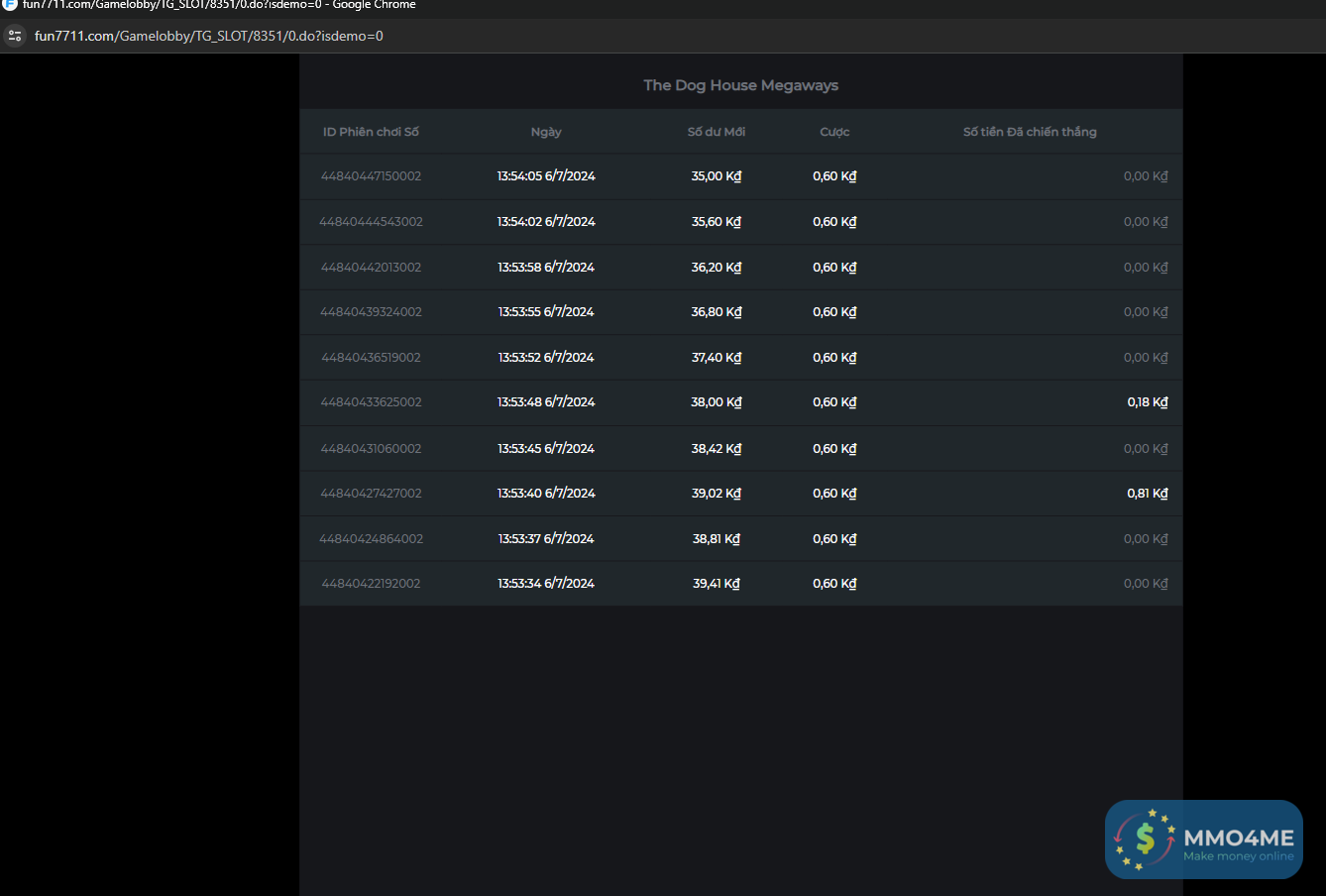
Task: Click the 0,81 Kđ winning amount
Action: coord(1147,494)
